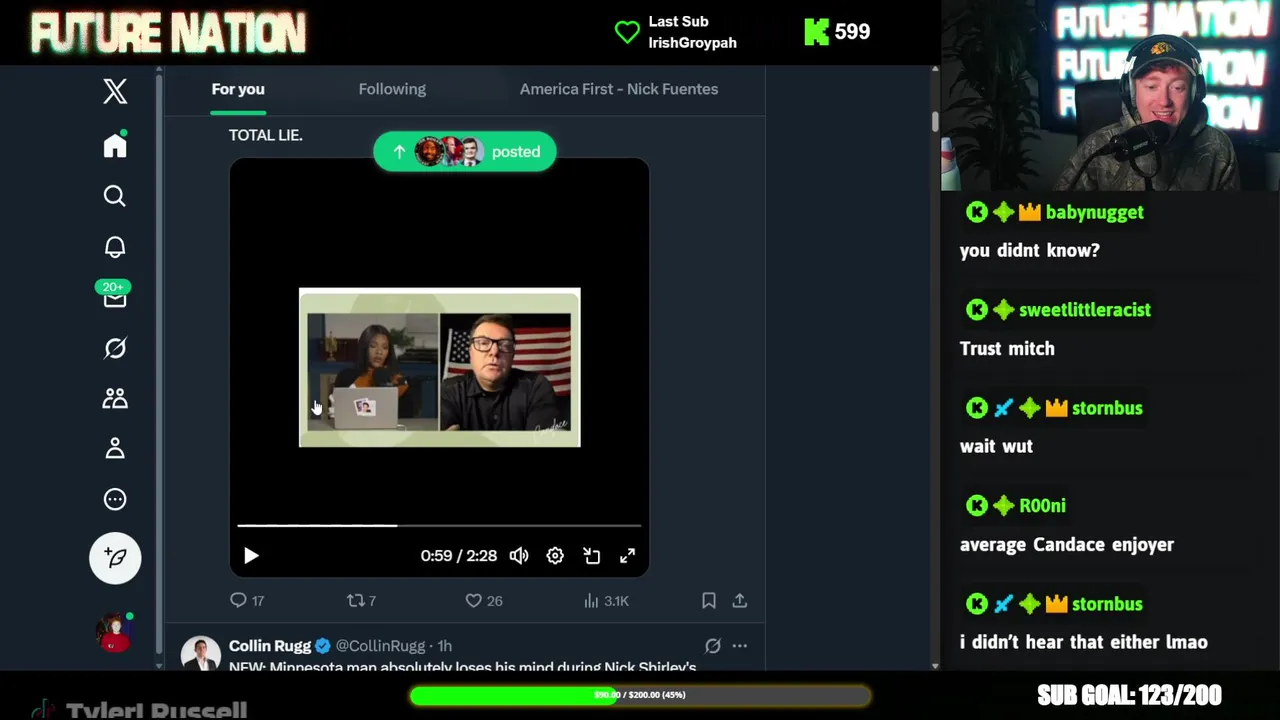The image size is (1280, 720).
Task: Repost the post with 7 reposts
Action: [361, 600]
